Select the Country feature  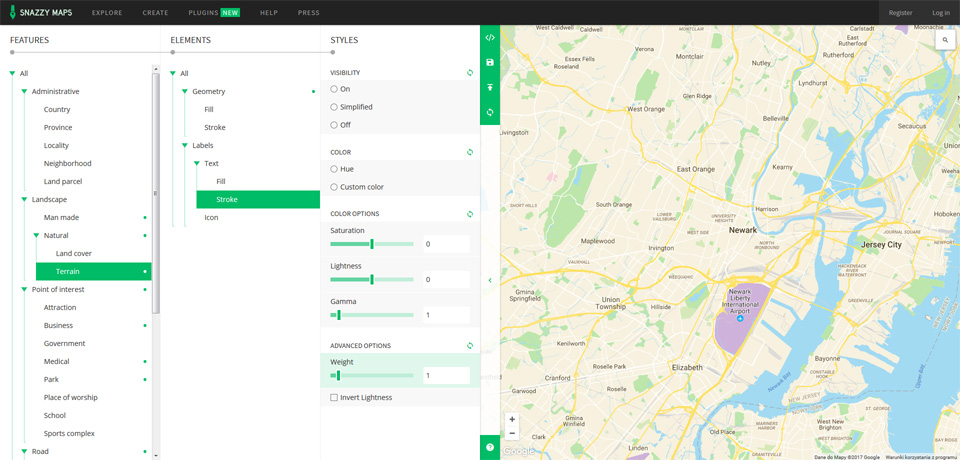[57, 110]
